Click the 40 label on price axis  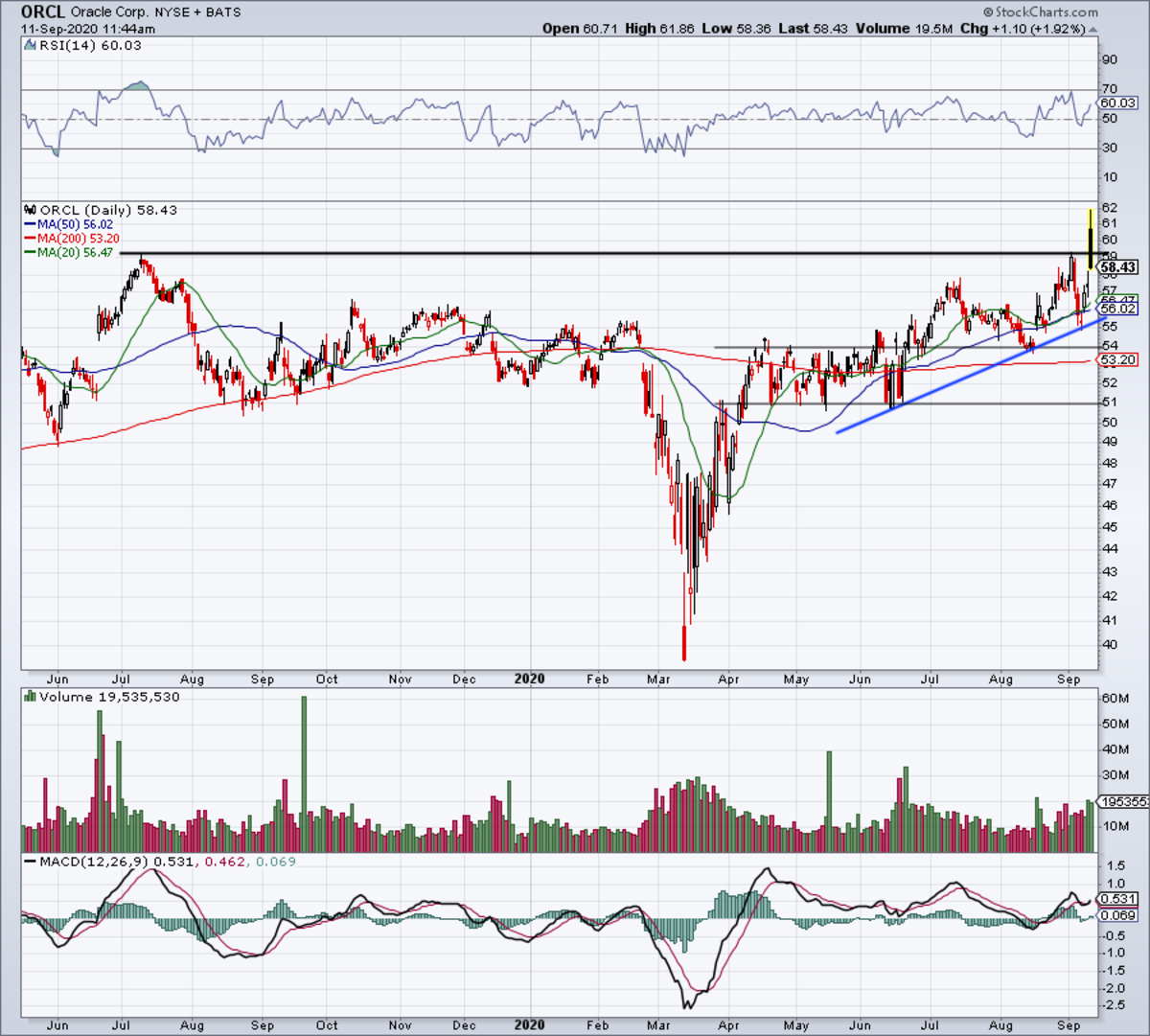point(1109,644)
